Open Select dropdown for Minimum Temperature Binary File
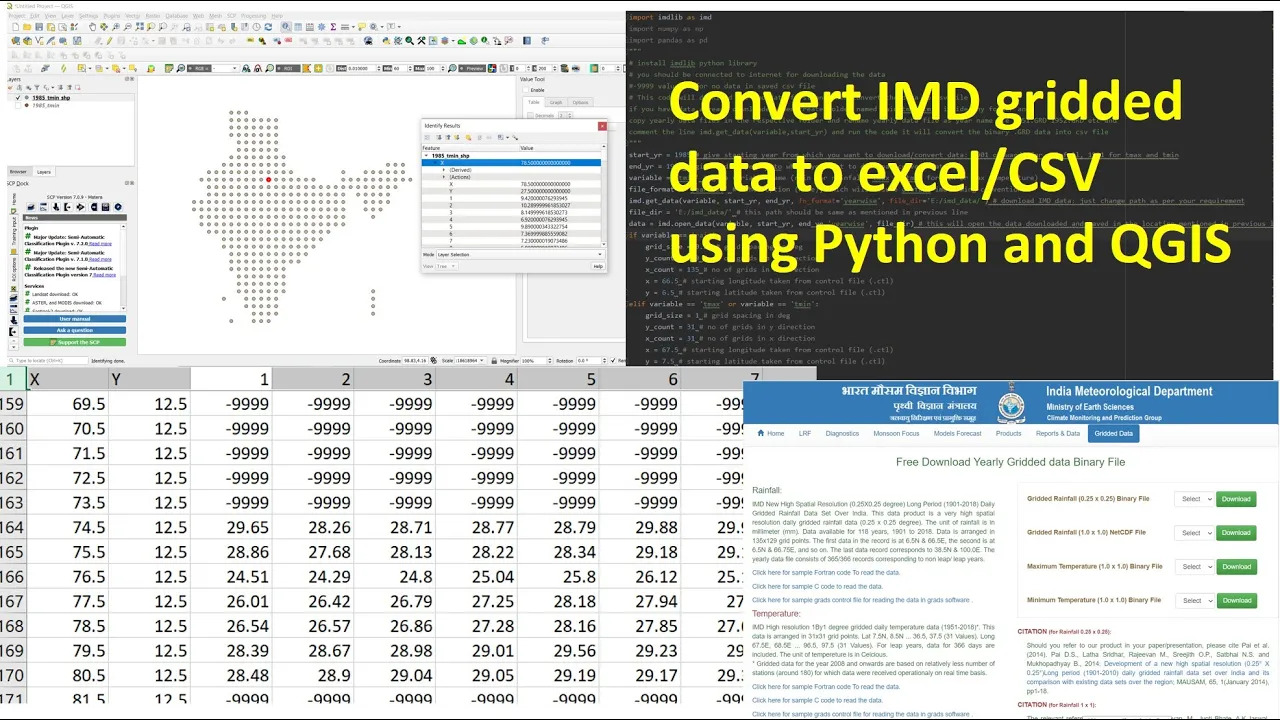 (x=1195, y=600)
